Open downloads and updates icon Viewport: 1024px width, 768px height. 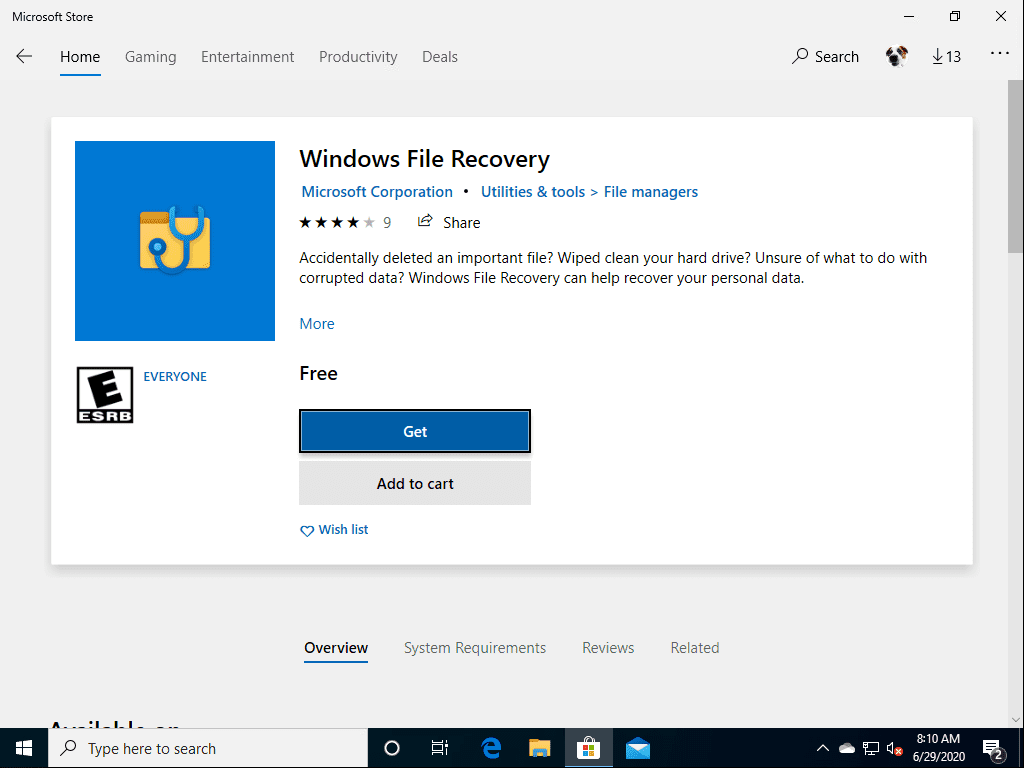click(x=946, y=57)
